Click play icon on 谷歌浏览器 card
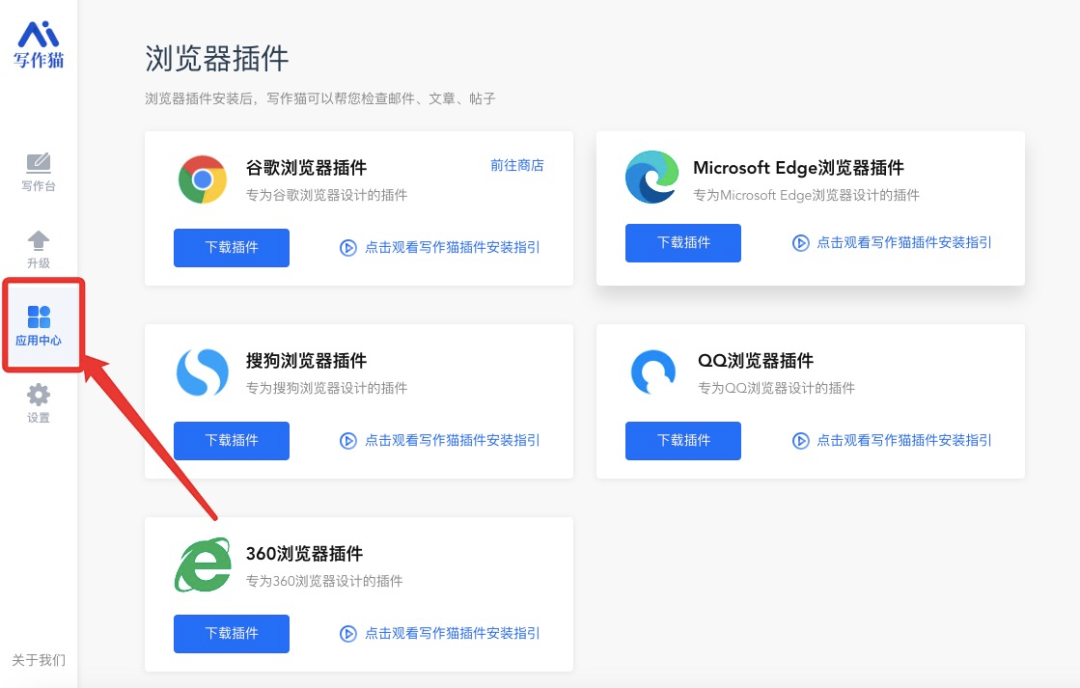1080x688 pixels. coord(349,248)
